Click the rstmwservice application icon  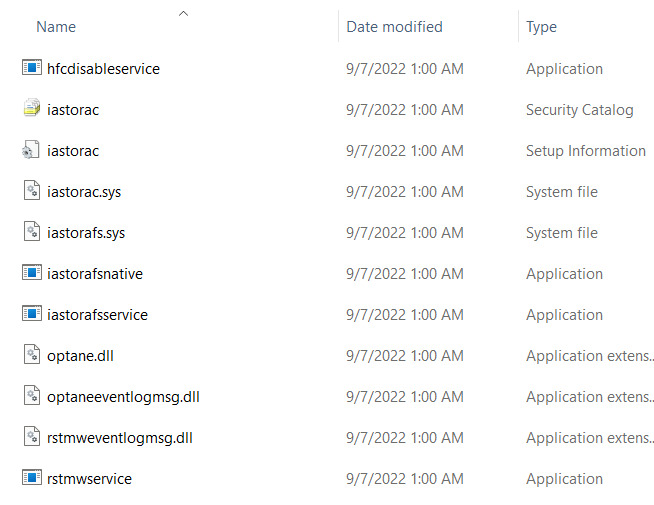coord(31,478)
